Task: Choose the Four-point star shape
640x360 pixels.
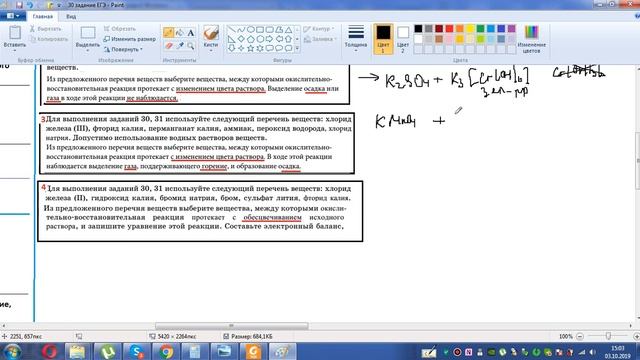Action: [x=241, y=48]
